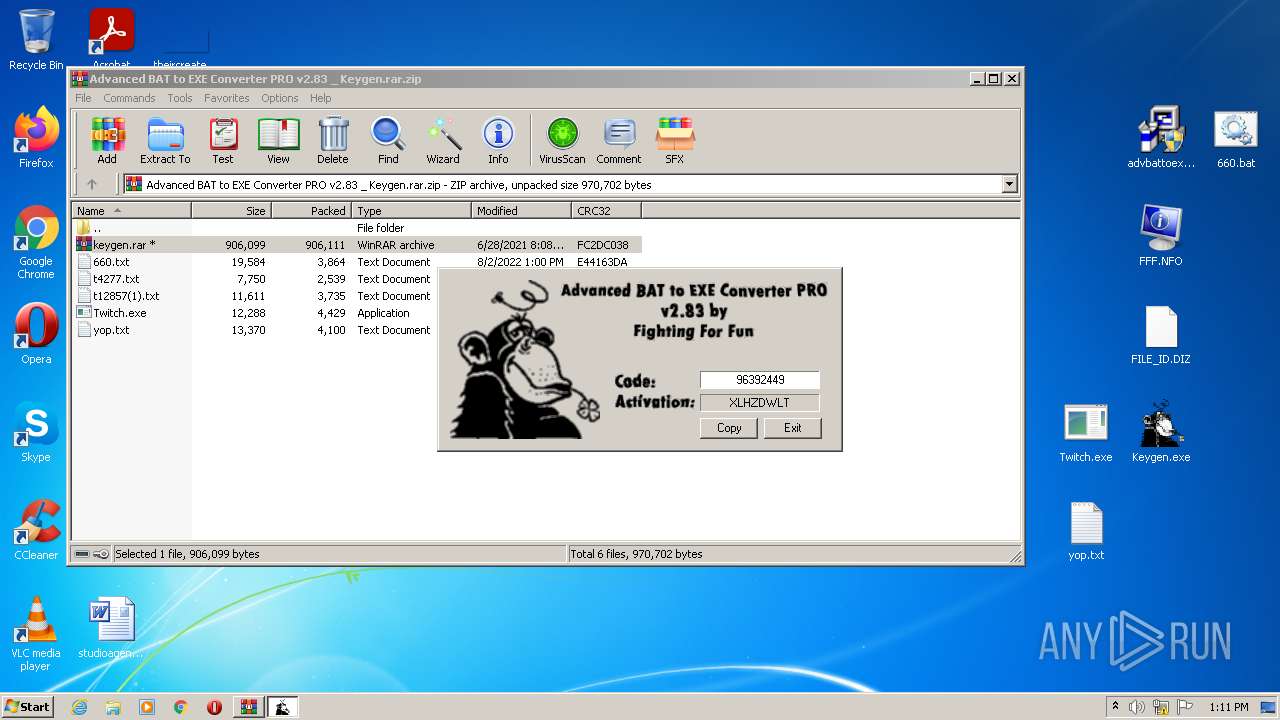
Task: Open the Help menu
Action: (x=320, y=98)
